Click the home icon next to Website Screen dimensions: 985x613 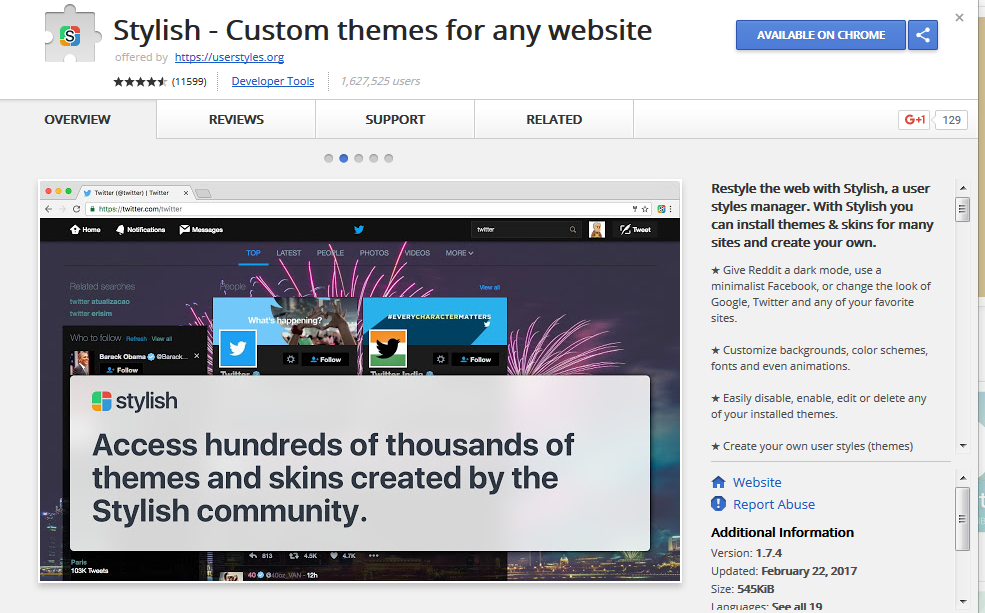pos(718,482)
